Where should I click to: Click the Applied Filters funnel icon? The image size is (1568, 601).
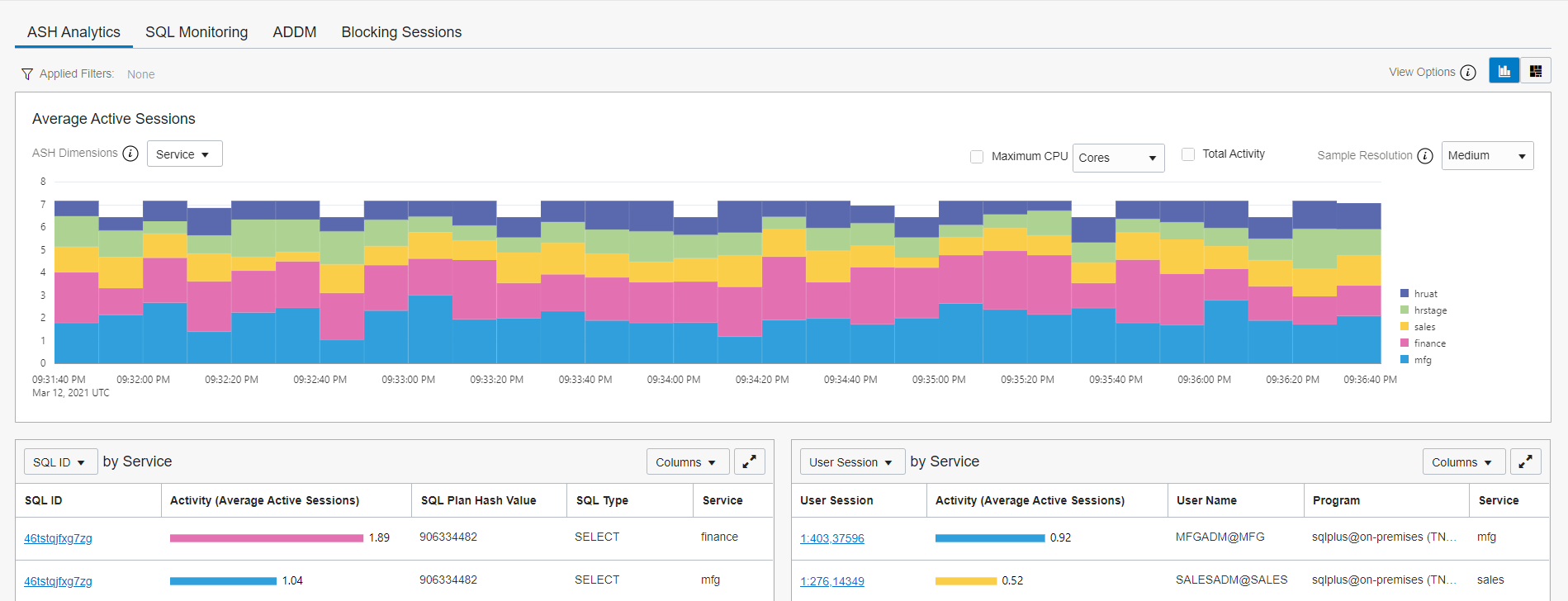[x=27, y=74]
